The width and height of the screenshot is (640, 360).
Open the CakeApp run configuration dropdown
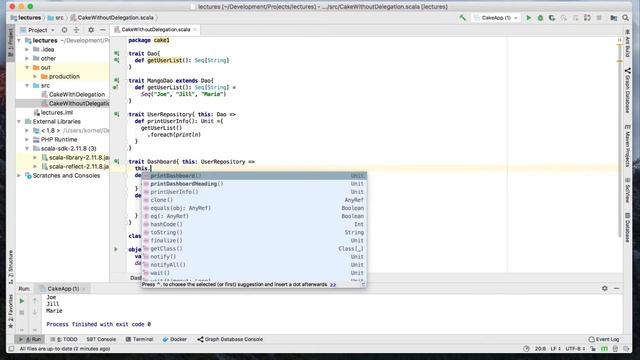[496, 18]
